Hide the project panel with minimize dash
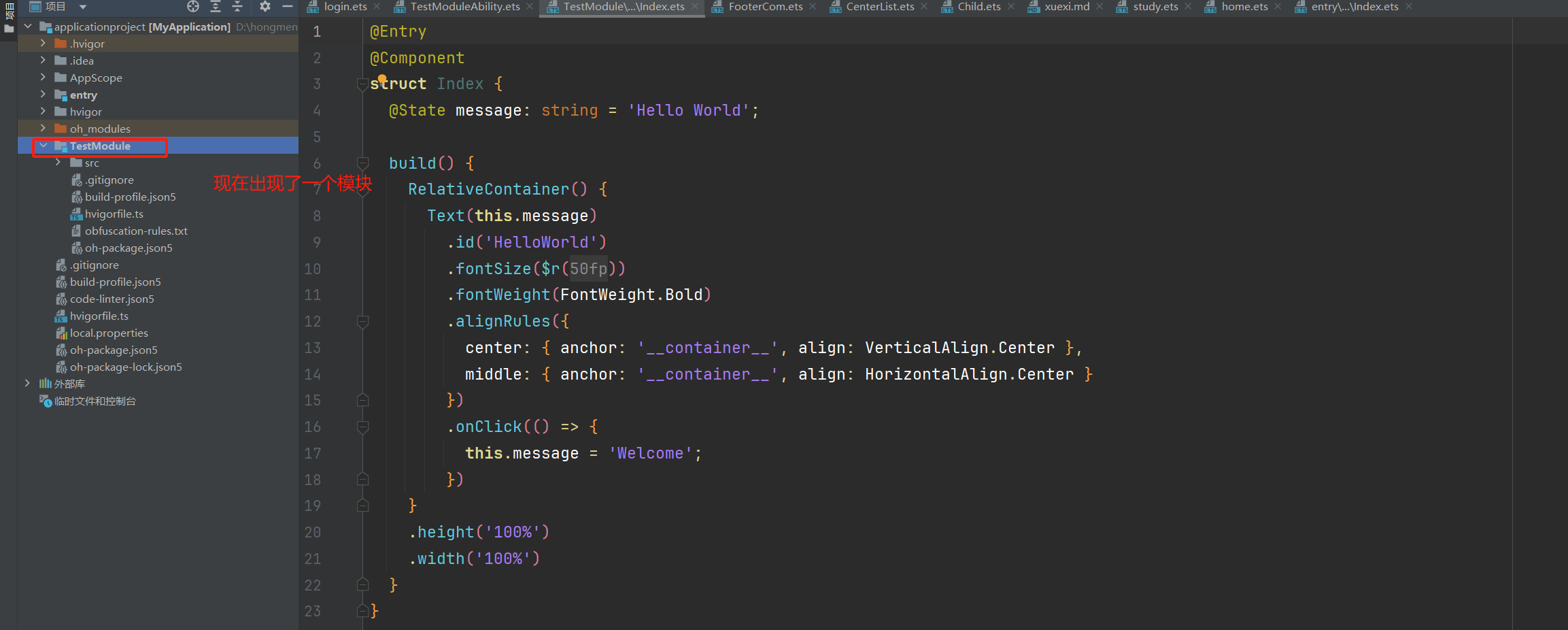The image size is (1568, 630). pyautogui.click(x=288, y=7)
